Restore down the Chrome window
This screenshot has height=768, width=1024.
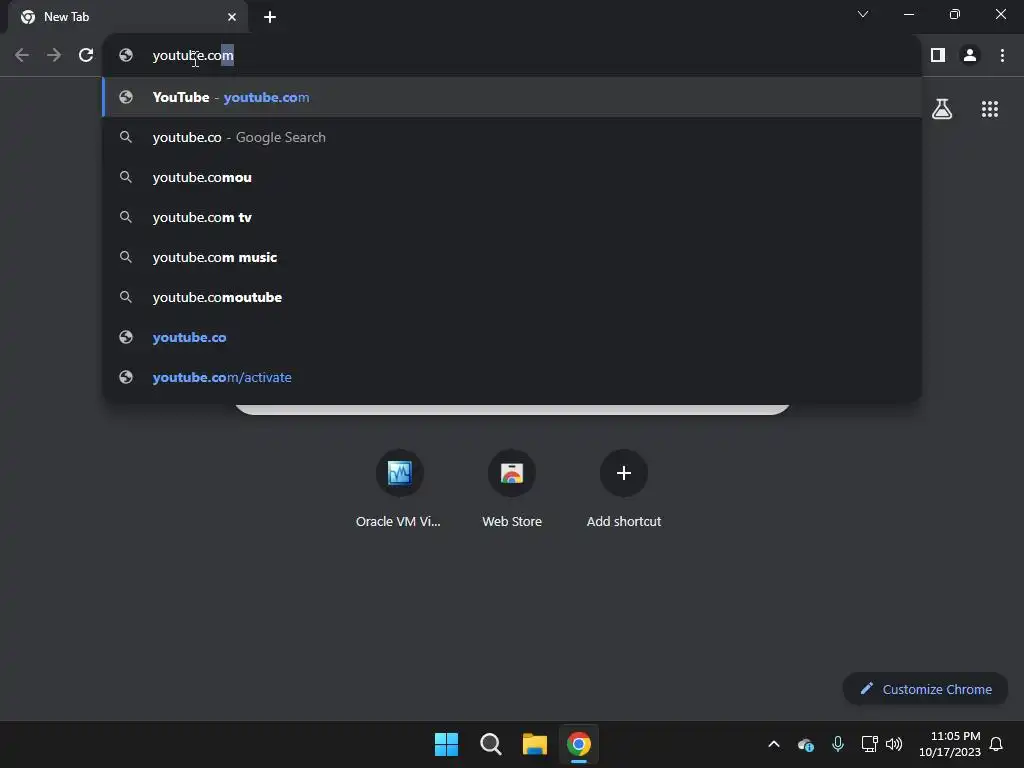(x=955, y=14)
